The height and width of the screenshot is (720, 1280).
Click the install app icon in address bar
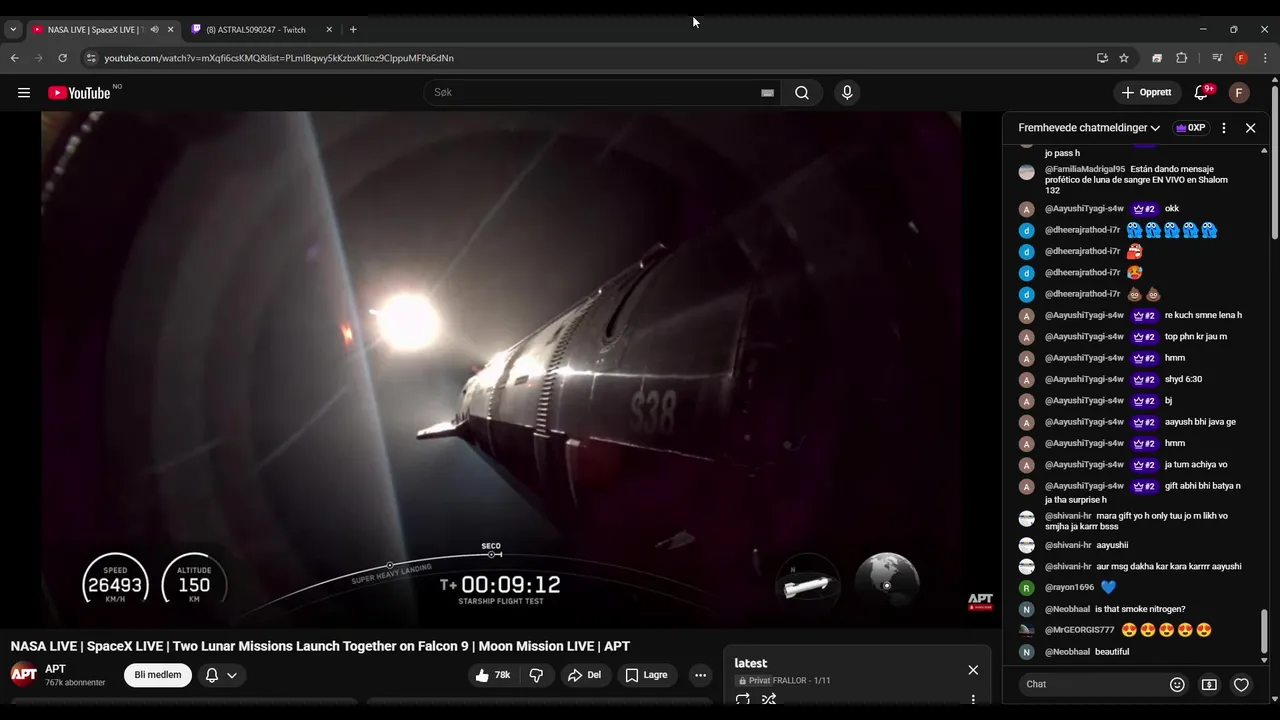1102,58
